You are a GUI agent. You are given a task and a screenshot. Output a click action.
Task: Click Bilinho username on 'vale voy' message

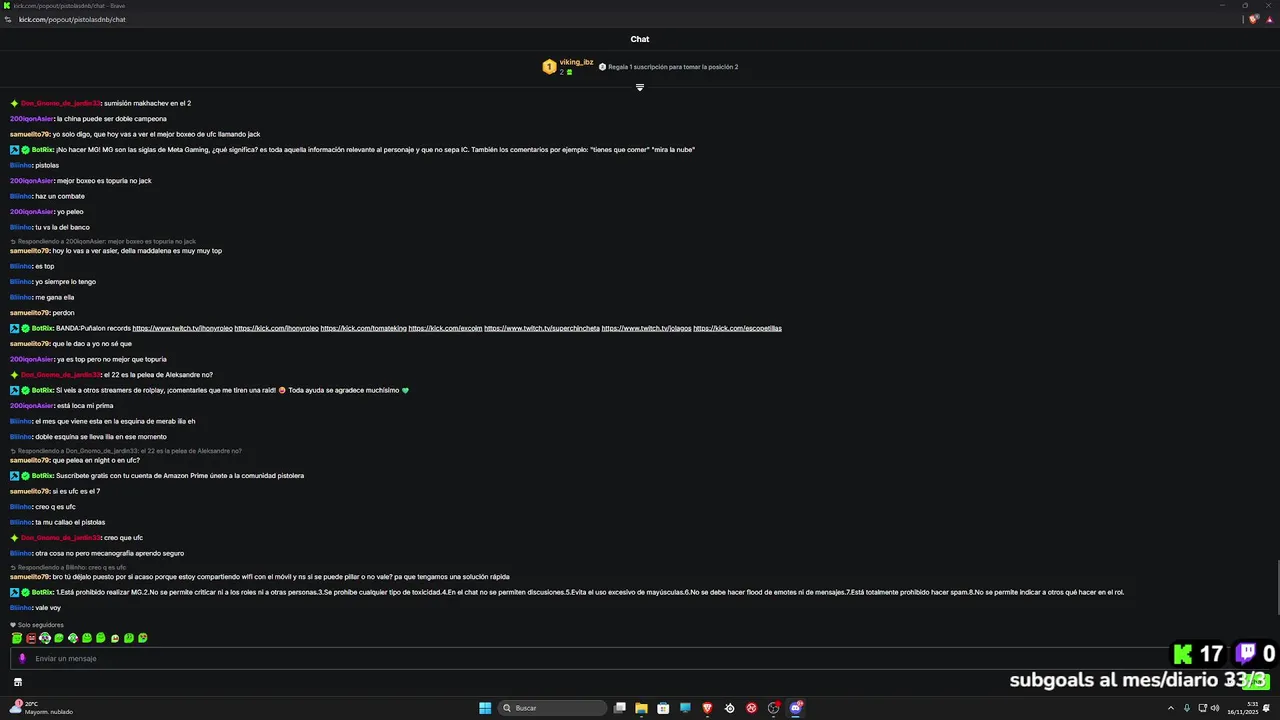point(22,608)
